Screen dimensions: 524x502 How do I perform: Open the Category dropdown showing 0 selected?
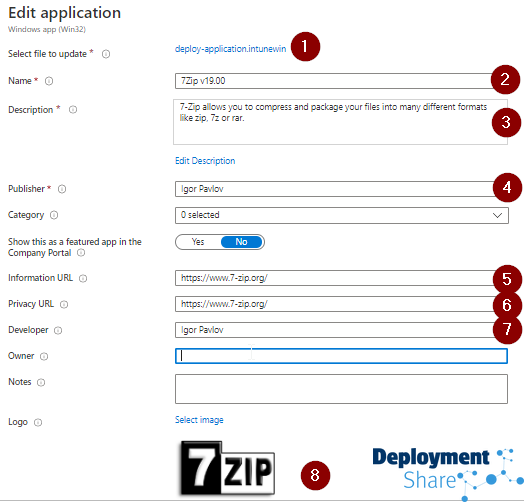point(342,215)
